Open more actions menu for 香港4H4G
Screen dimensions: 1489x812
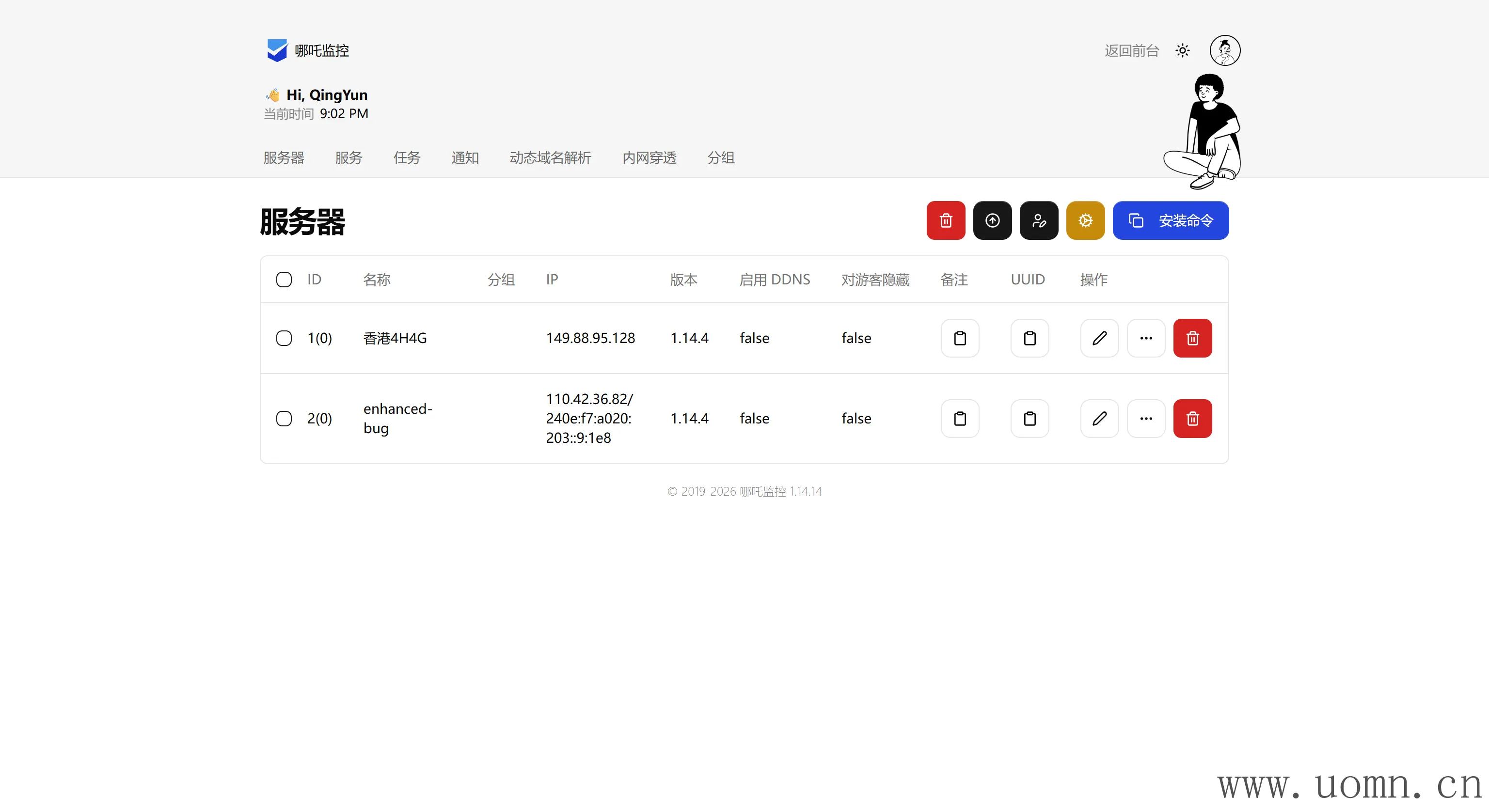pyautogui.click(x=1146, y=338)
